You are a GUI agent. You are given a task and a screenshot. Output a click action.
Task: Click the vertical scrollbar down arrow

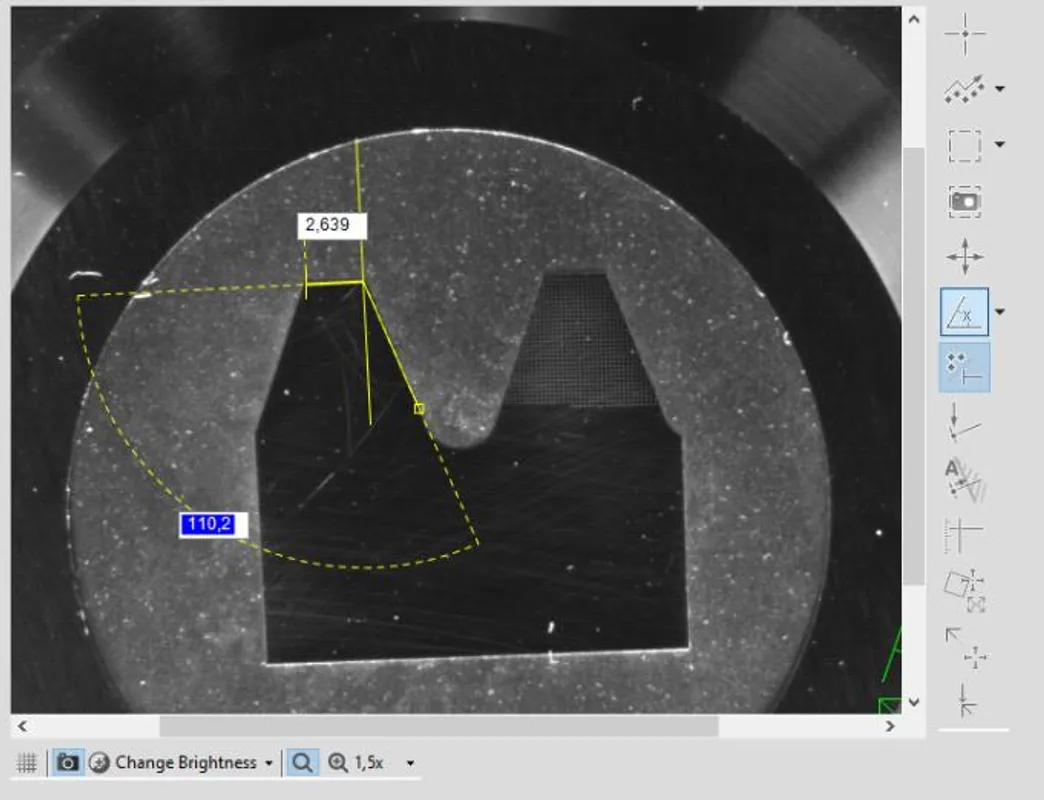coord(914,702)
